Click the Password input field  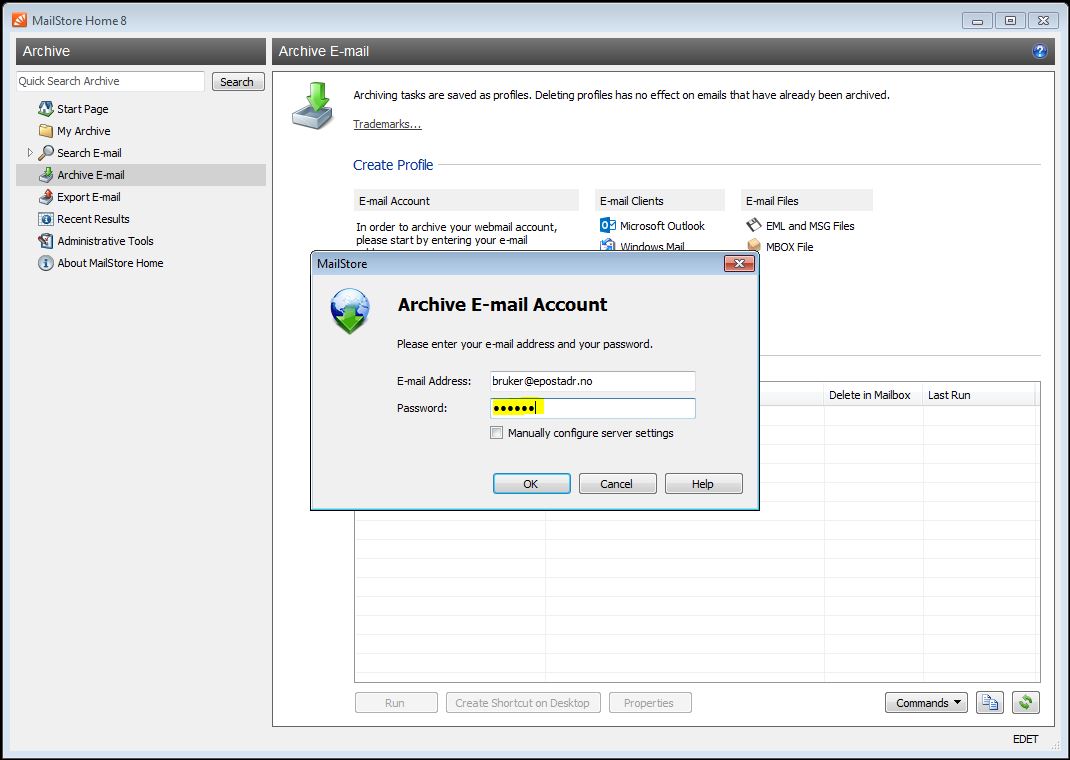click(592, 408)
